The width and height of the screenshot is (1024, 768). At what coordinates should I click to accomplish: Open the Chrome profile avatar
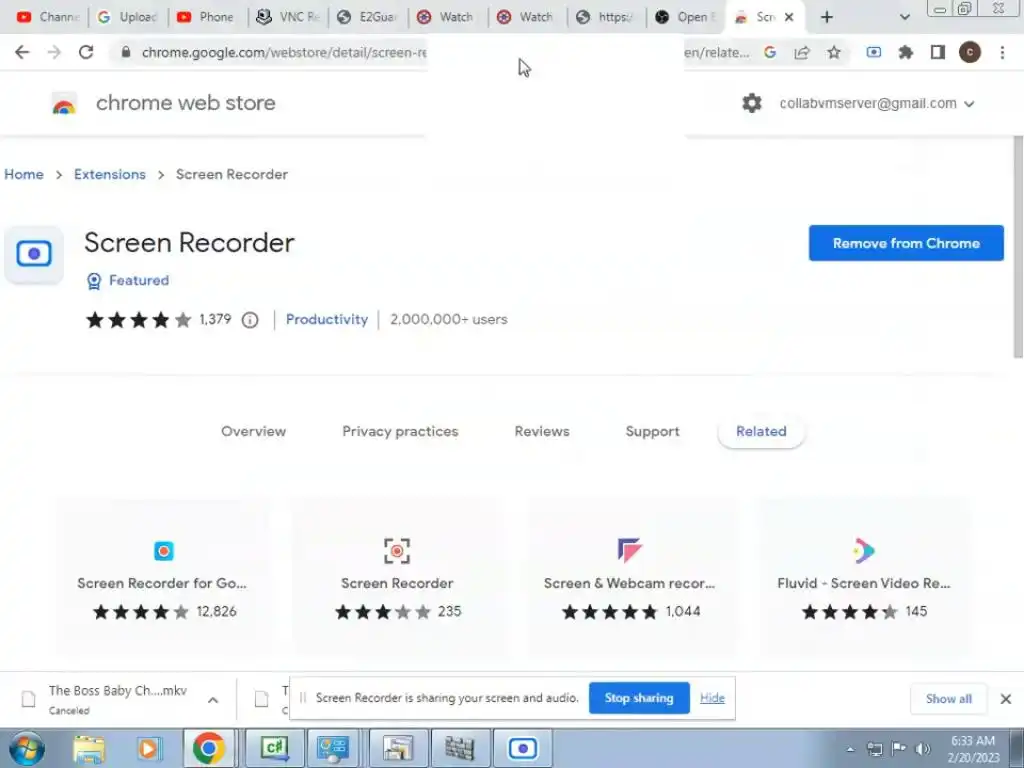[x=970, y=52]
